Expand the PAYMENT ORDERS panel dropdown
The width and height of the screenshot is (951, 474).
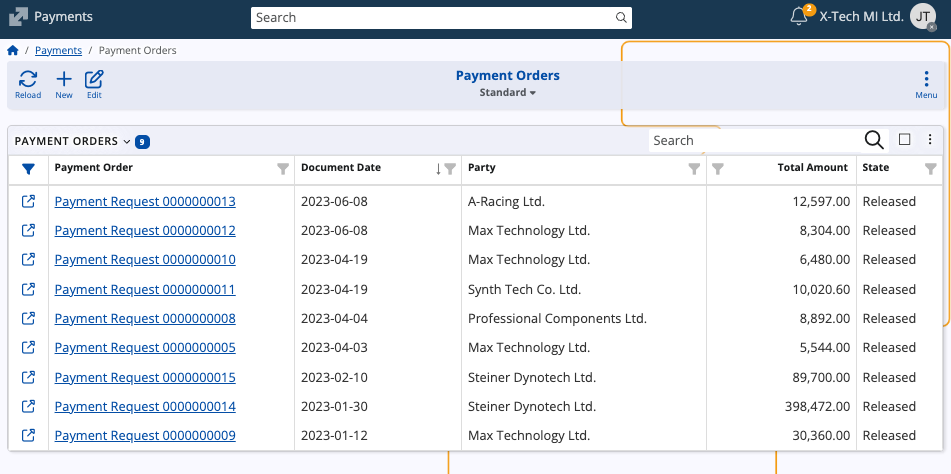[126, 142]
